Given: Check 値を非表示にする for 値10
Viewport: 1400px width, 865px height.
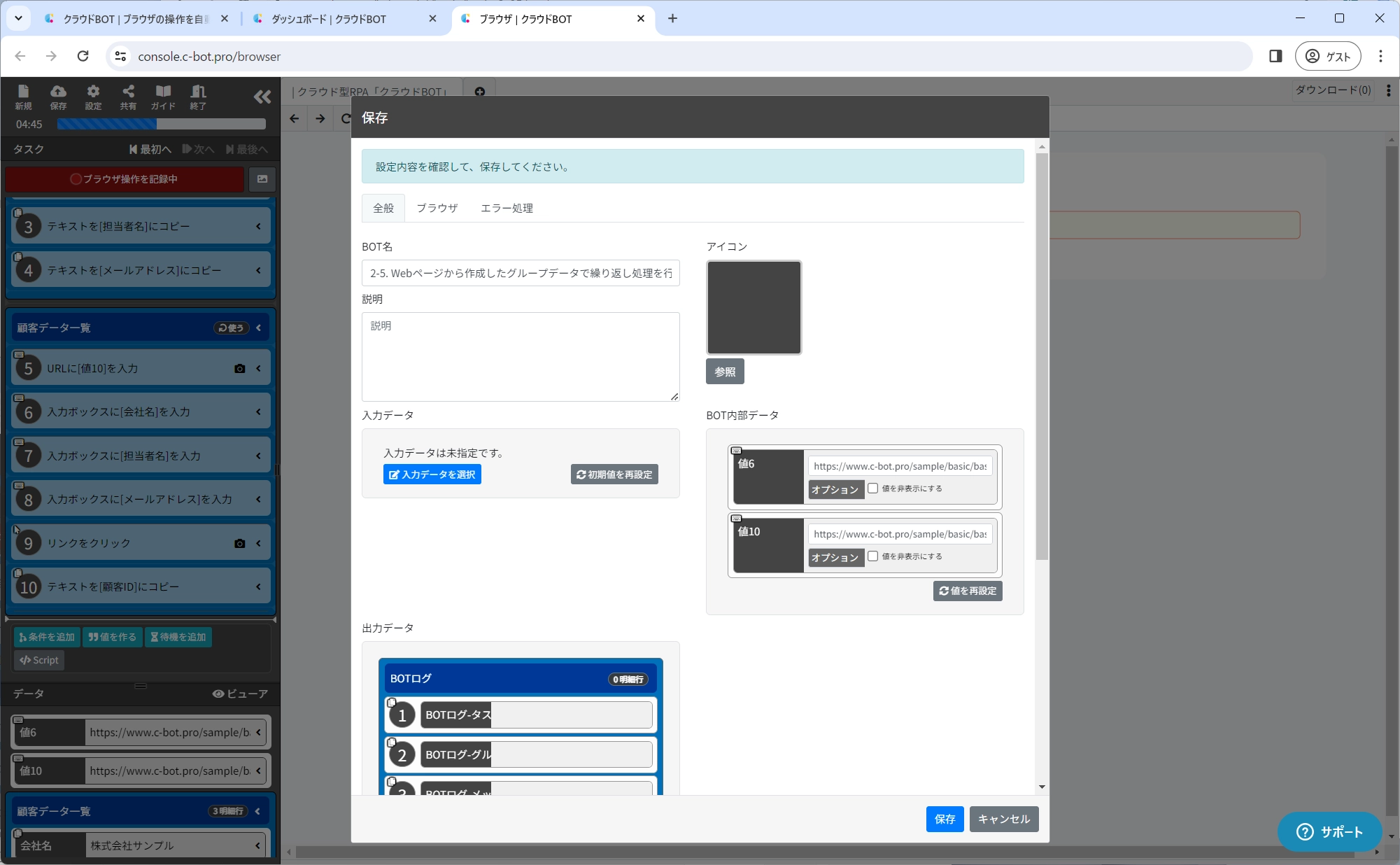Looking at the screenshot, I should [873, 556].
